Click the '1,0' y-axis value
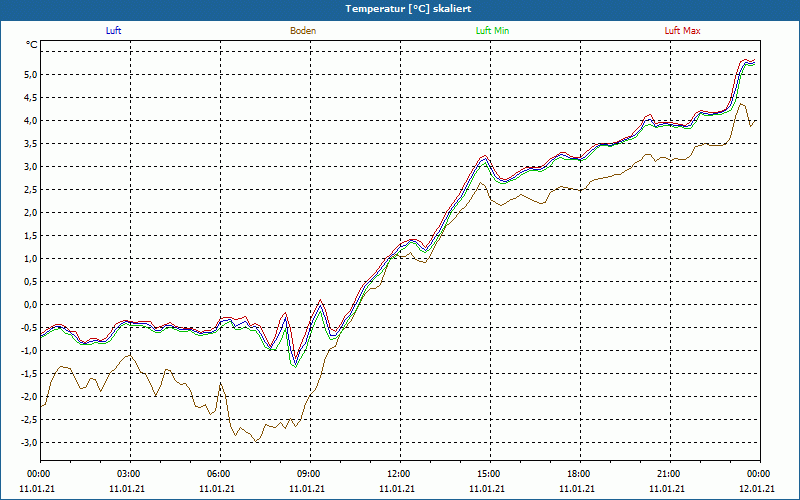This screenshot has height=500, width=800. (x=31, y=259)
